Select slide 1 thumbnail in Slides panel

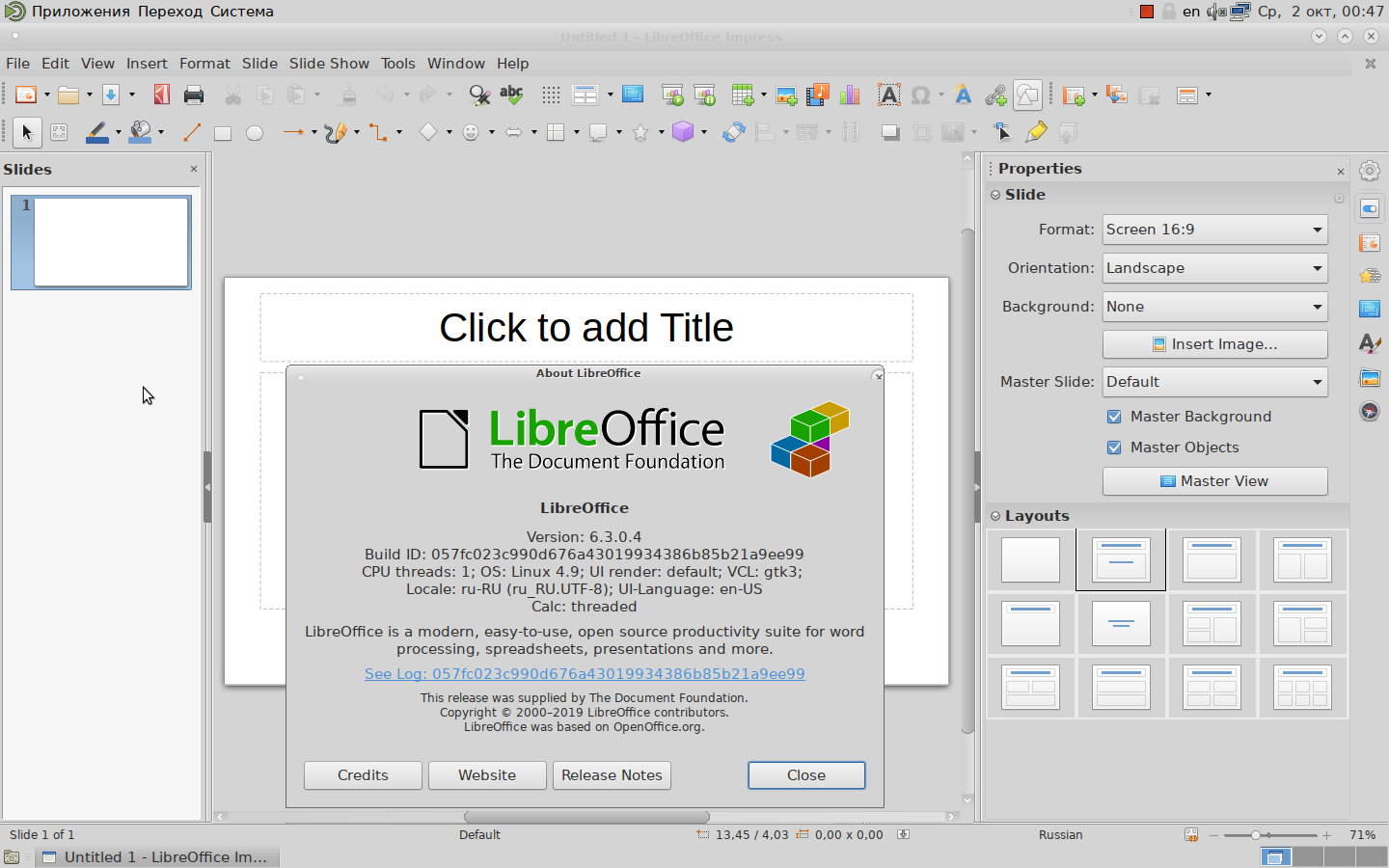[x=101, y=242]
